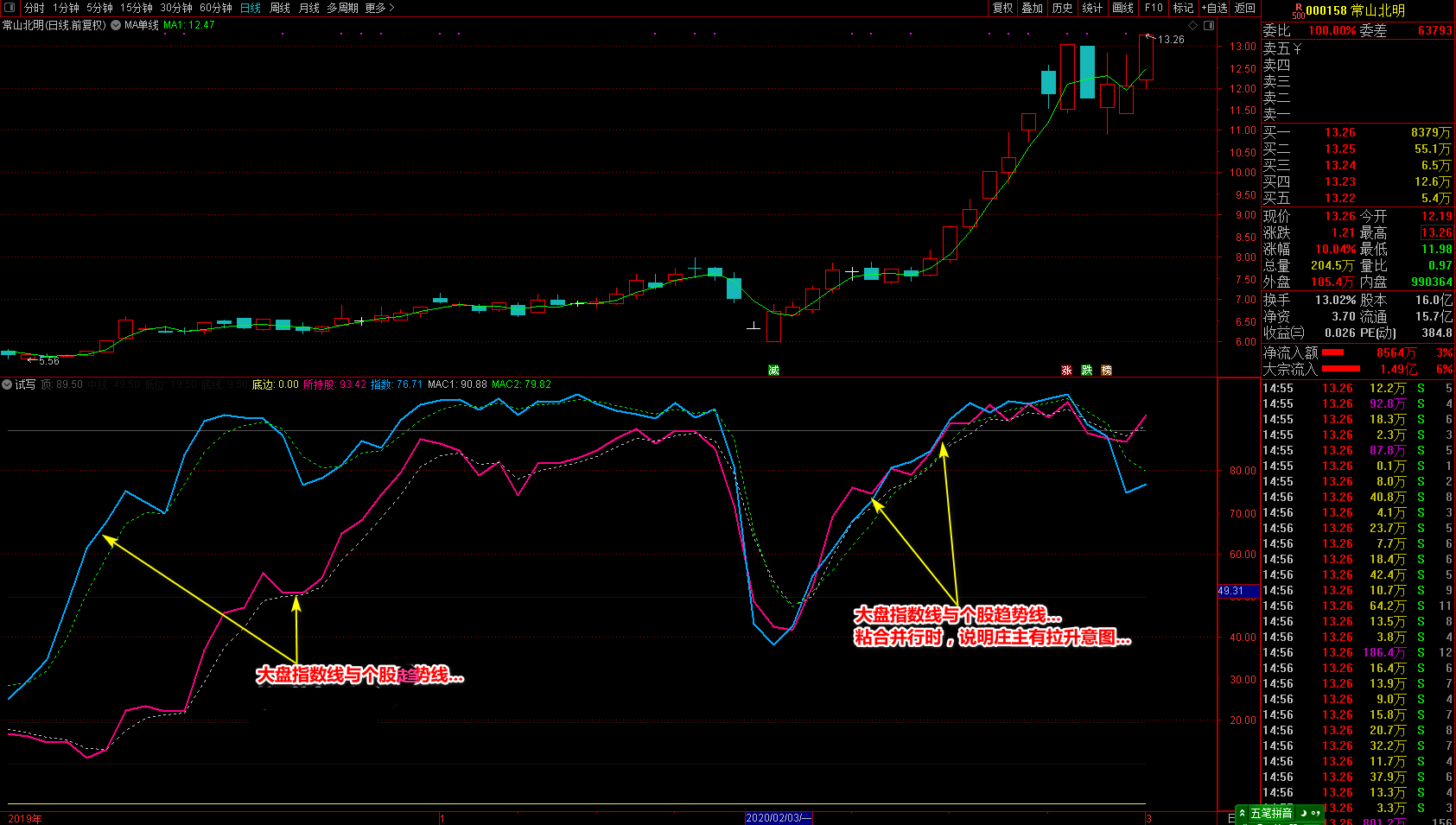Click the red 涨 indicator marker
The height and width of the screenshot is (825, 1456).
1066,370
